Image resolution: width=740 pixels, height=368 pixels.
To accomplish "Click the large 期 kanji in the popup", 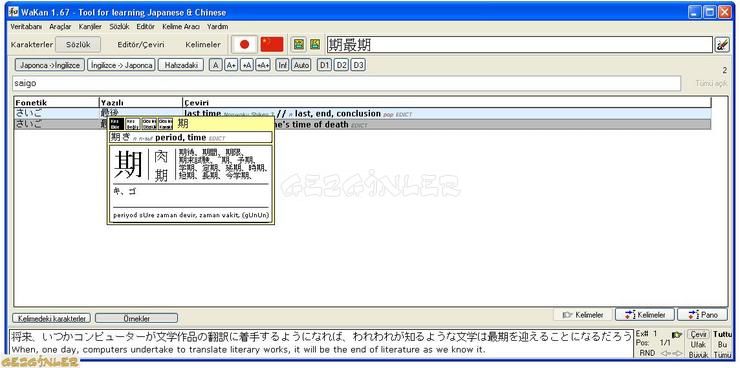I will tap(128, 165).
